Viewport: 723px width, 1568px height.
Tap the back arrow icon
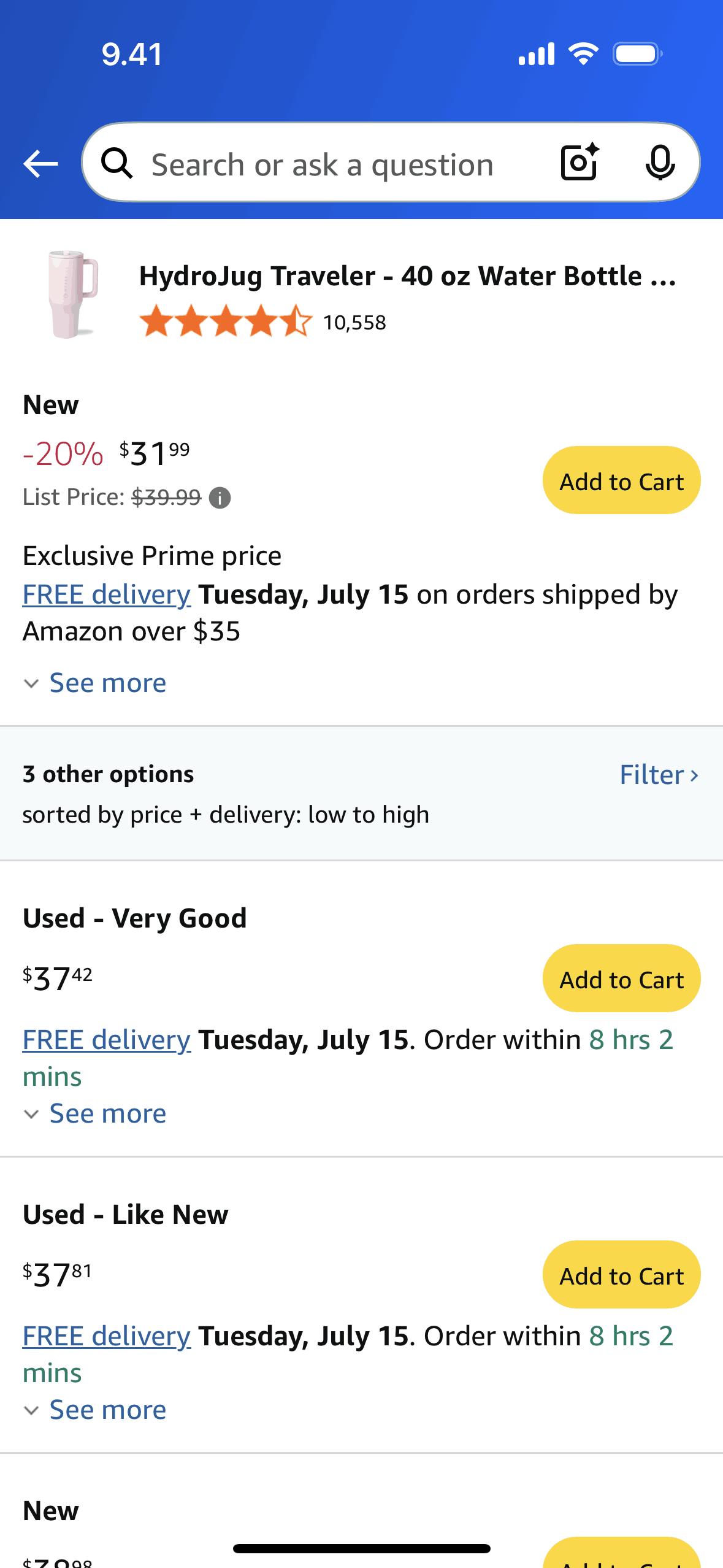coord(40,164)
